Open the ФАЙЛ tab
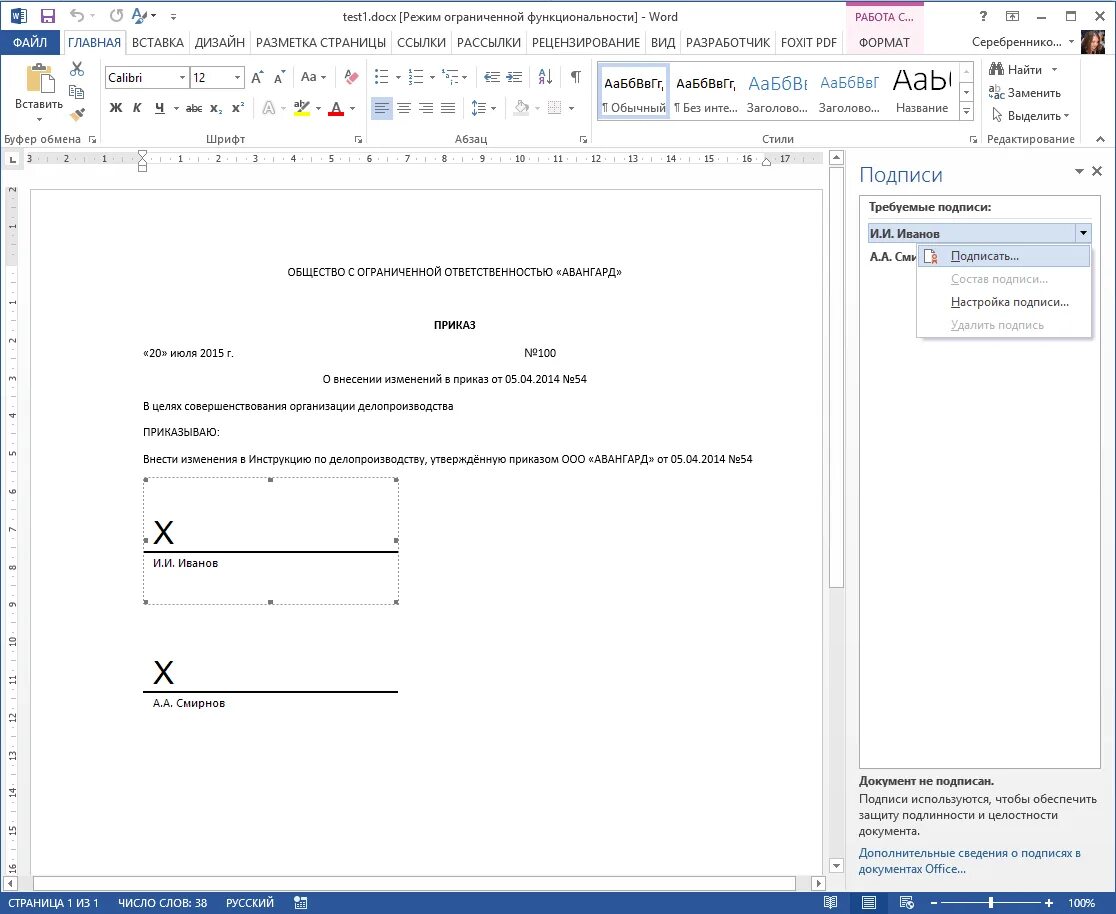 pyautogui.click(x=31, y=42)
